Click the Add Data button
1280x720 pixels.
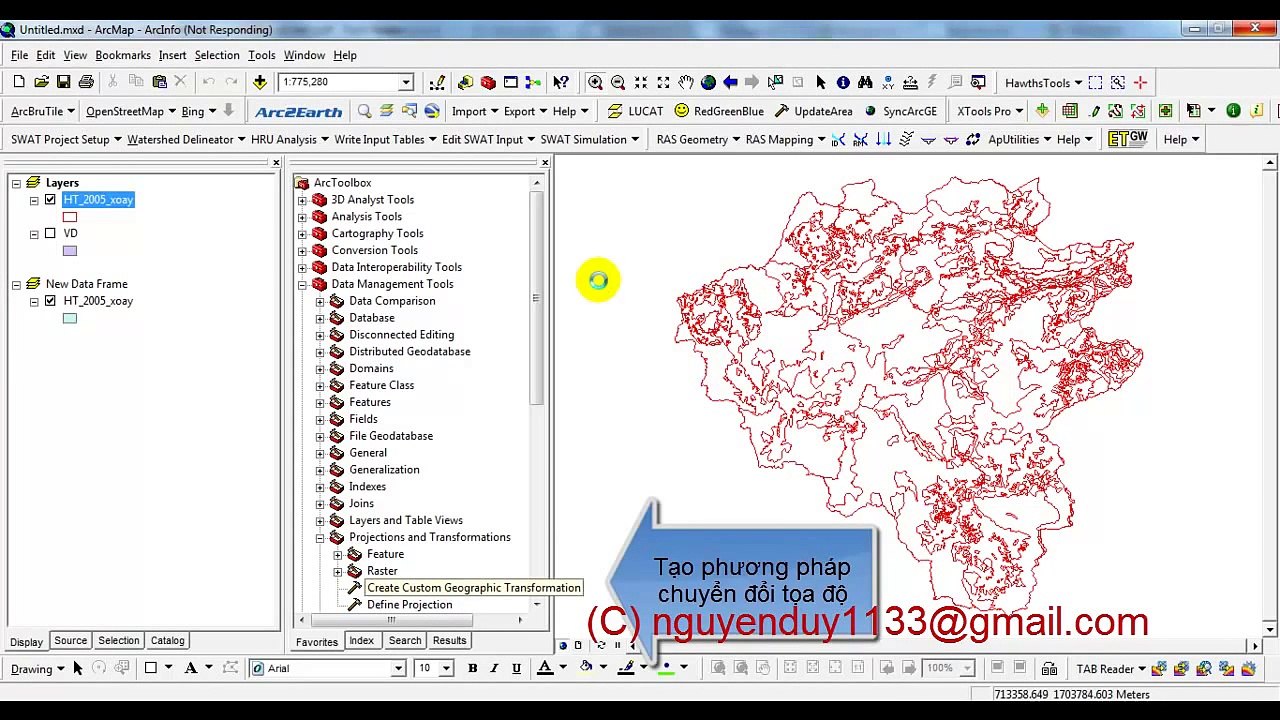(260, 82)
